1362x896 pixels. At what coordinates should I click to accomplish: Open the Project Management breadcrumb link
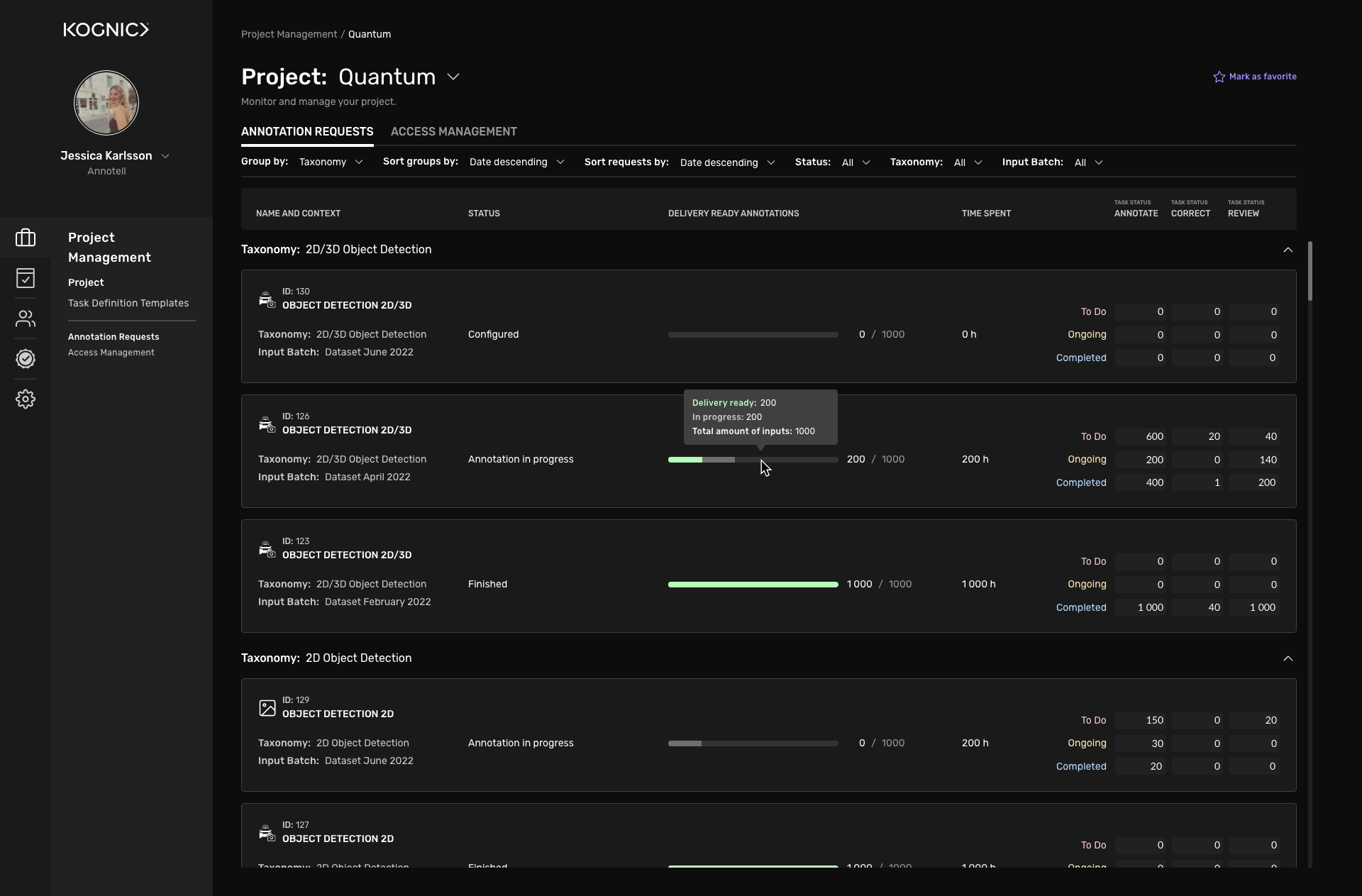[288, 34]
